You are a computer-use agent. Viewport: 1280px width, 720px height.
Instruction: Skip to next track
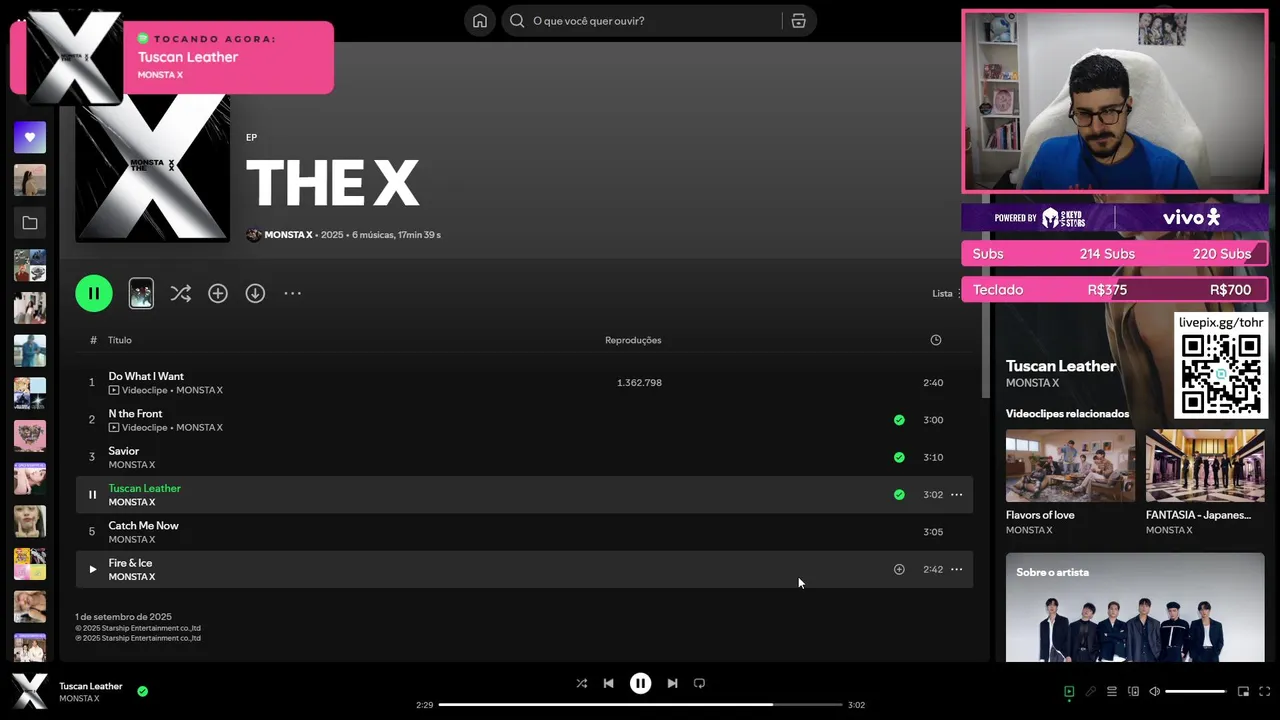672,683
